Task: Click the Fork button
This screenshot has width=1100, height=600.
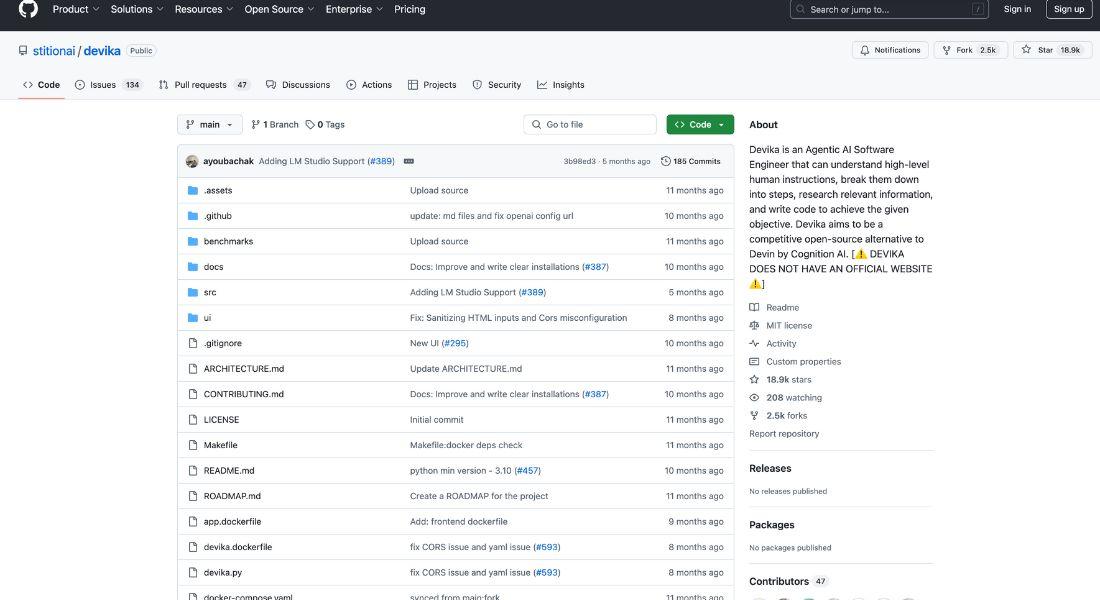Action: (x=970, y=50)
